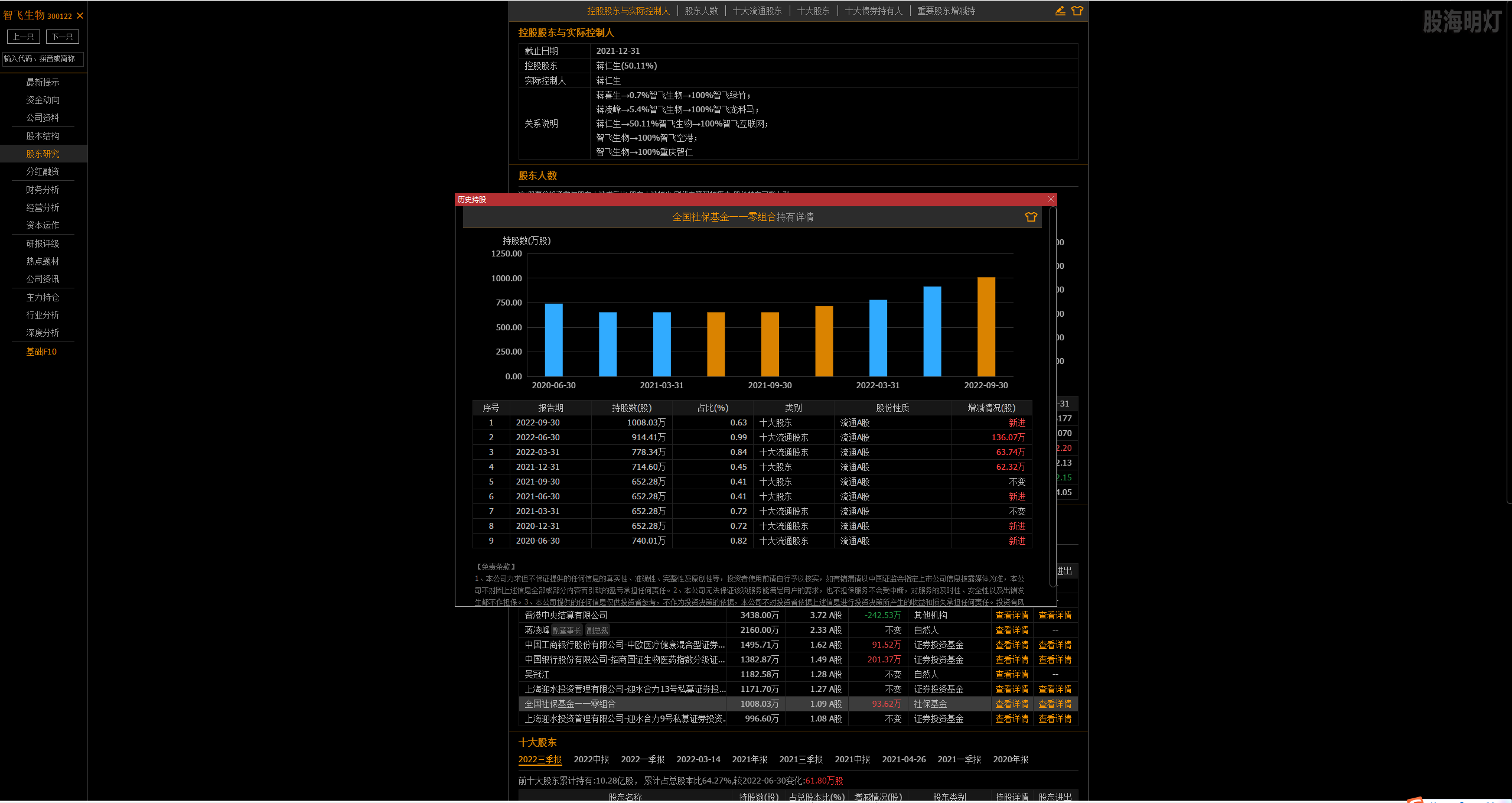Click the shirt skin icon in top bar
This screenshot has width=1512, height=803.
tap(1077, 11)
